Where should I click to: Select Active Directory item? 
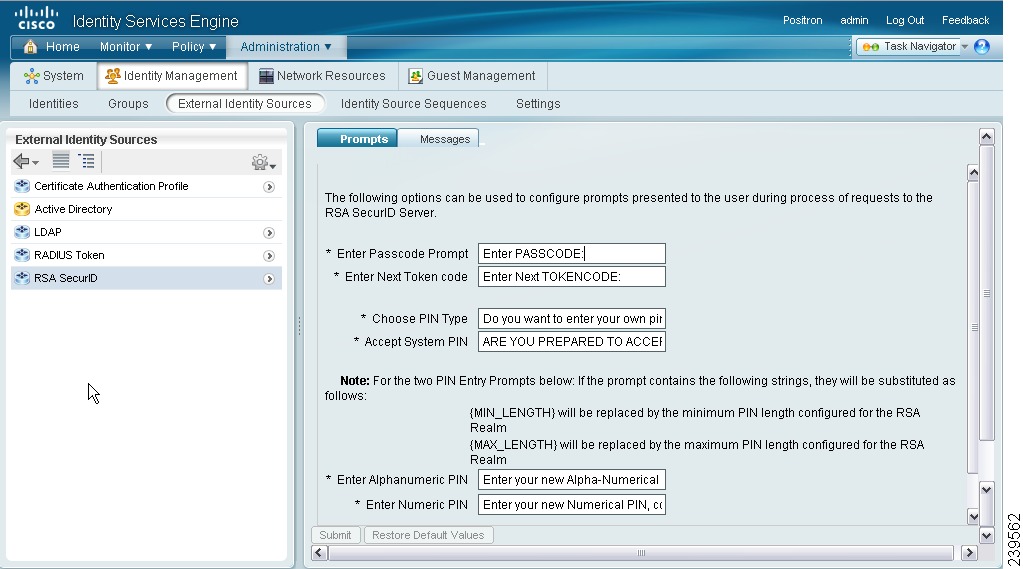point(146,209)
